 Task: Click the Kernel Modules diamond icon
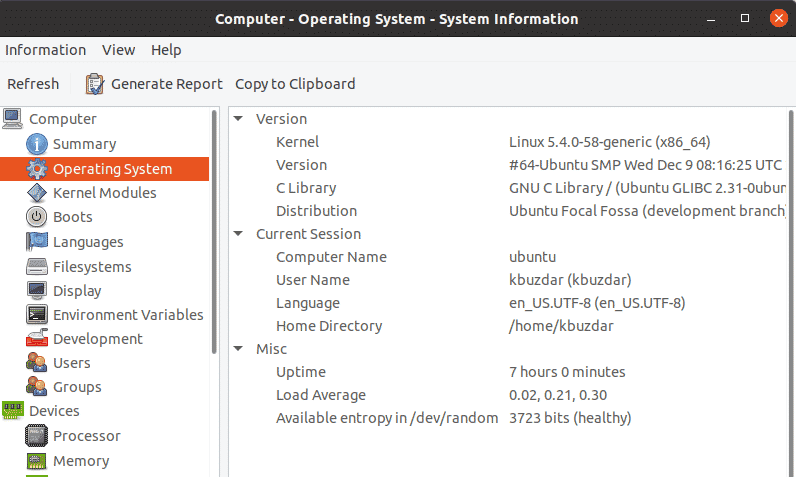pos(37,193)
